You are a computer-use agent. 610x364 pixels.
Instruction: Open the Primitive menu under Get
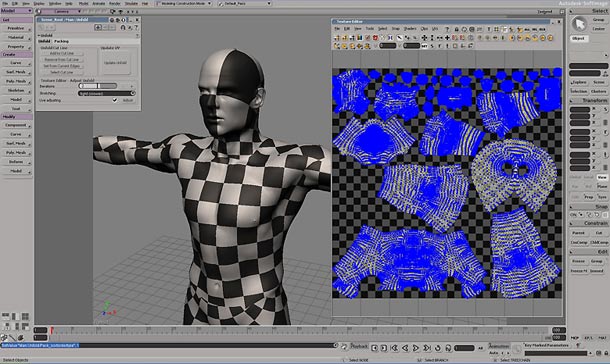(16, 28)
